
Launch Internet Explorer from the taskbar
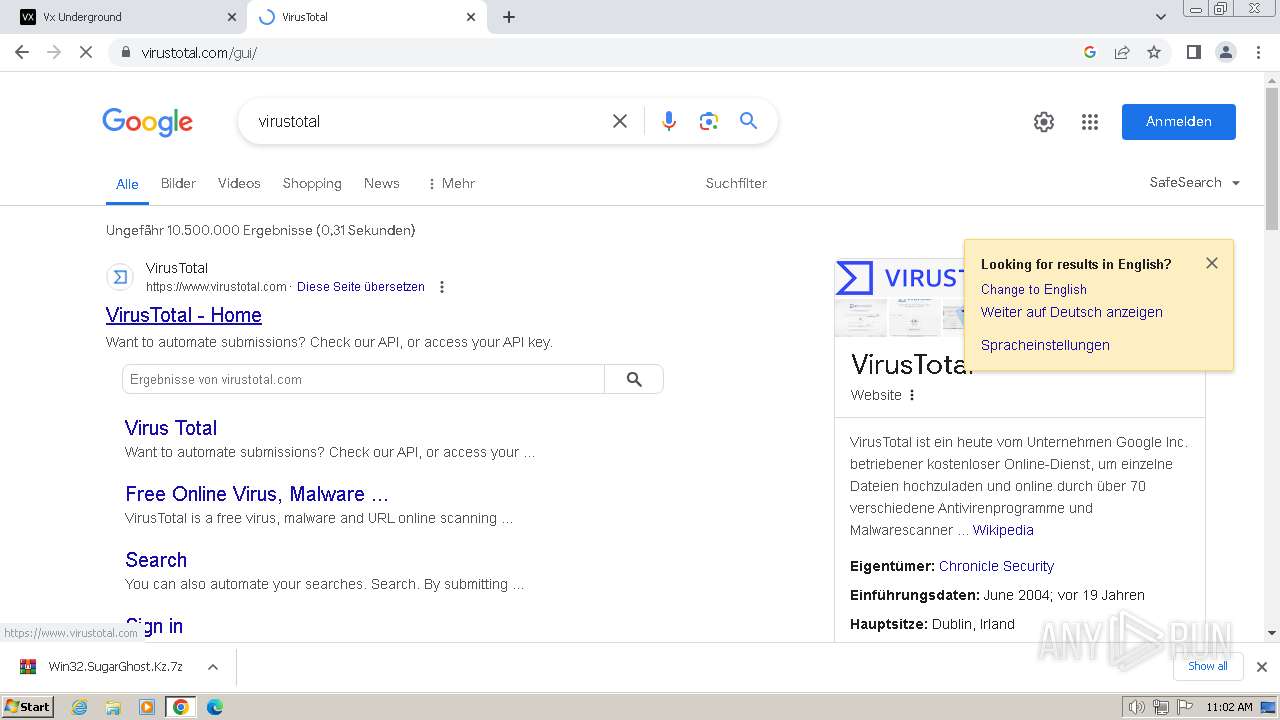pyautogui.click(x=80, y=707)
